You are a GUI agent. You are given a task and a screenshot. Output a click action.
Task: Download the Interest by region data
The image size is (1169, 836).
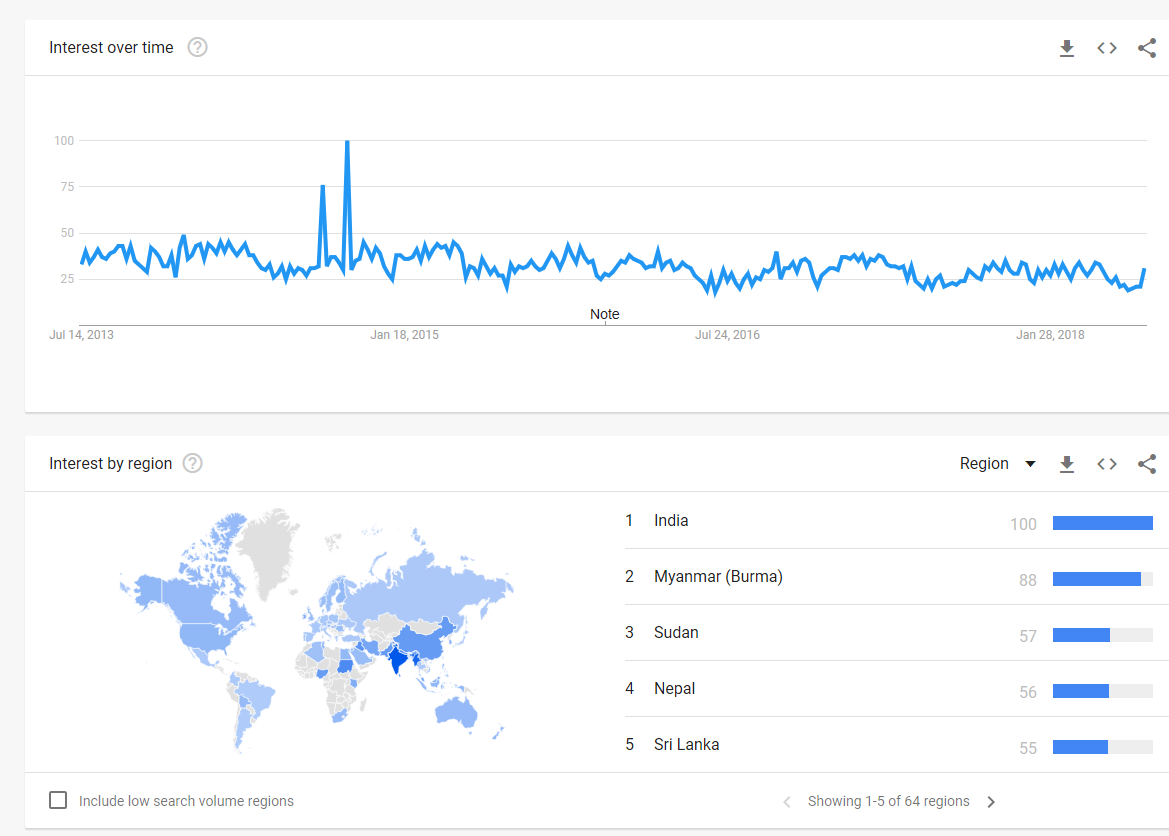click(1067, 464)
